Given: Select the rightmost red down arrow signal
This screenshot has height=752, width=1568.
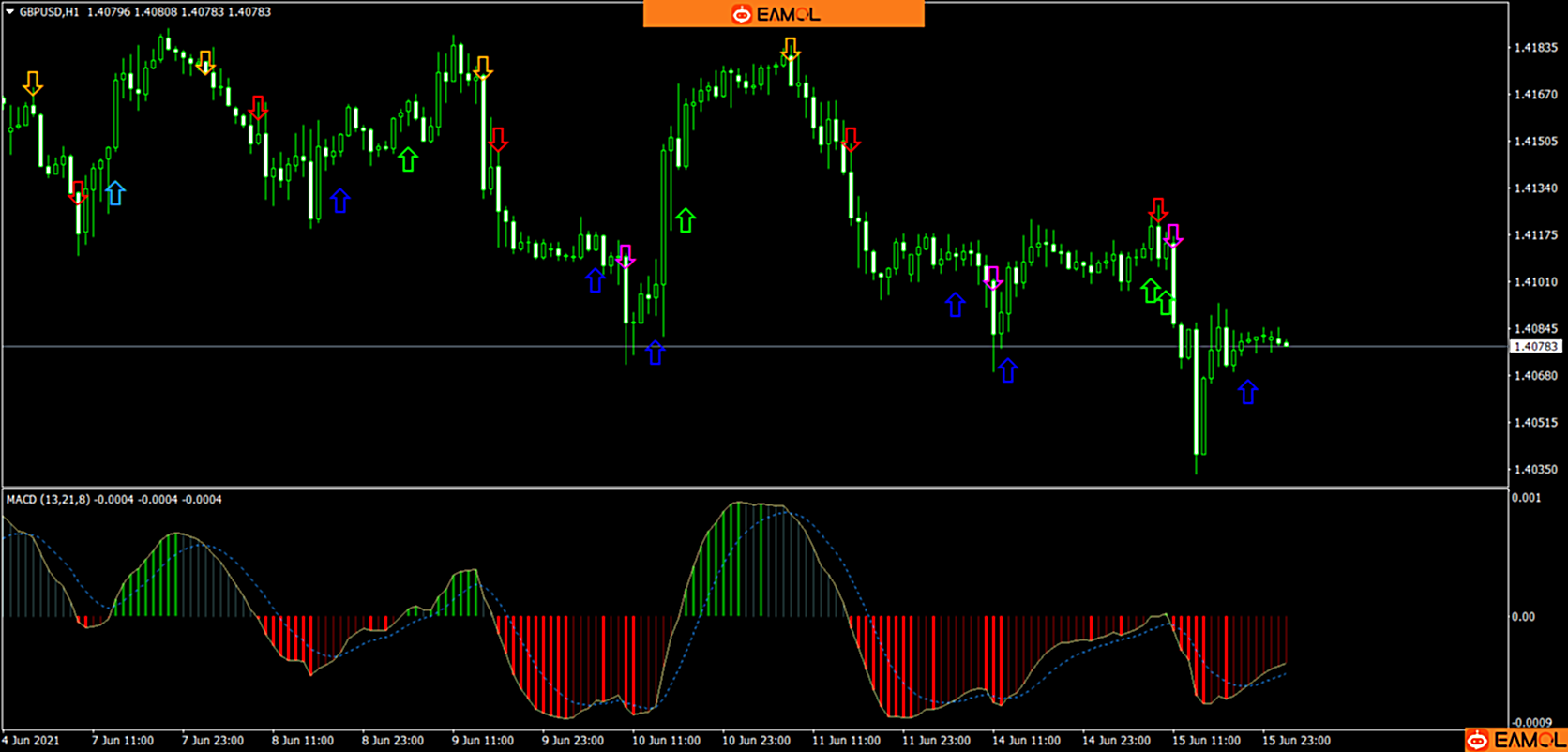Looking at the screenshot, I should pyautogui.click(x=1158, y=209).
